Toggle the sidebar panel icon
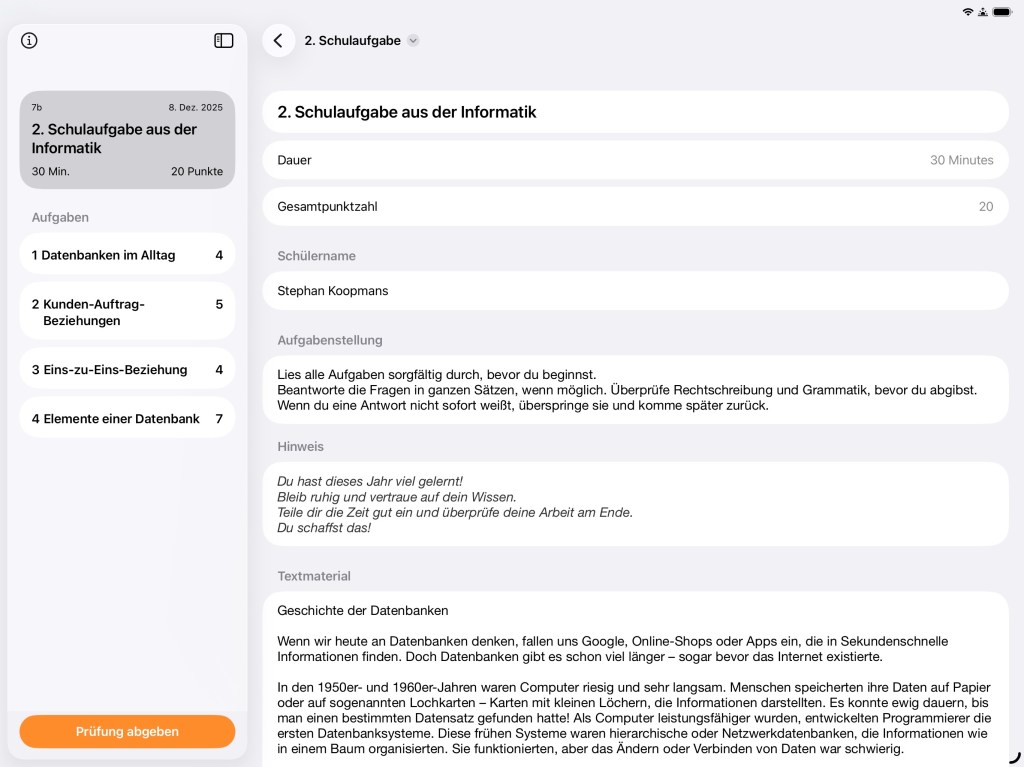 [x=224, y=41]
